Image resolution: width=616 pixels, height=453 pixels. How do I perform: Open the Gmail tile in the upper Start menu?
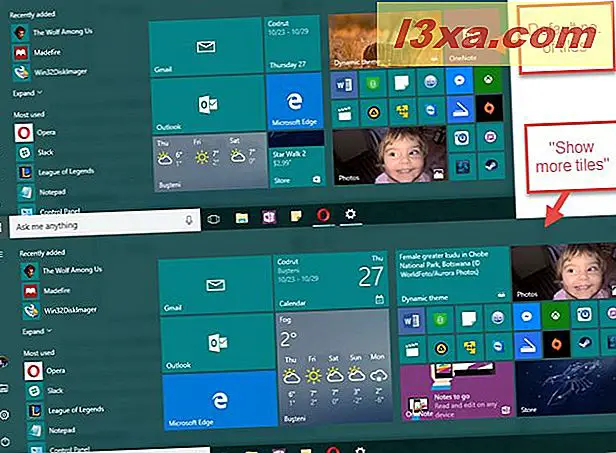pos(205,48)
